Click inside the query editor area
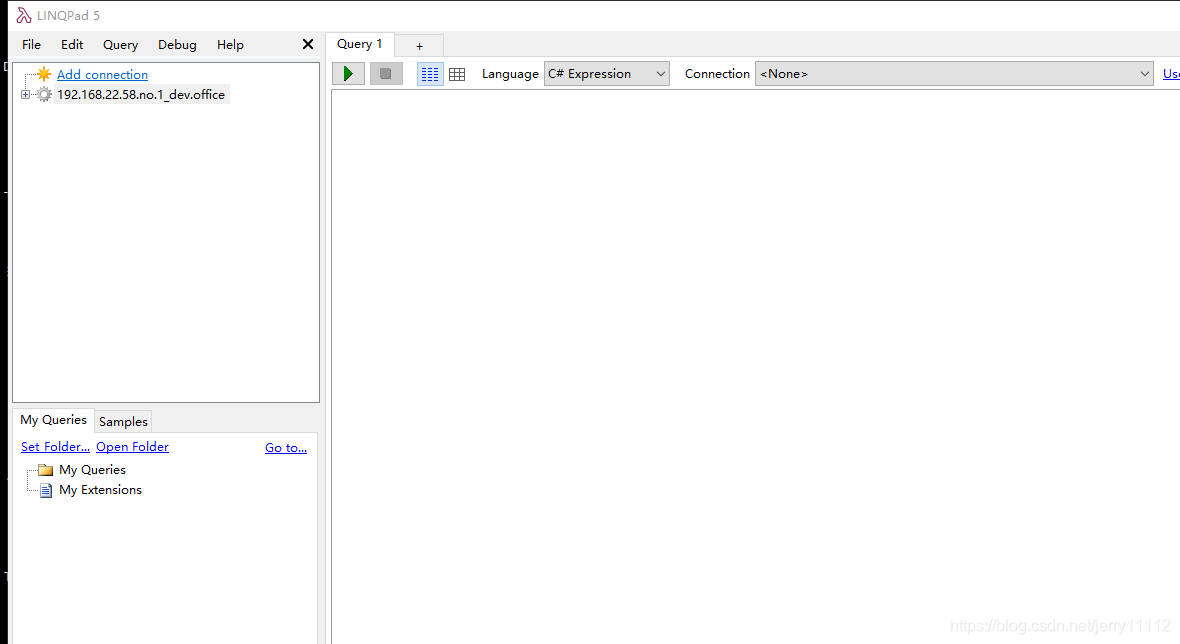This screenshot has width=1180, height=644. pyautogui.click(x=756, y=366)
